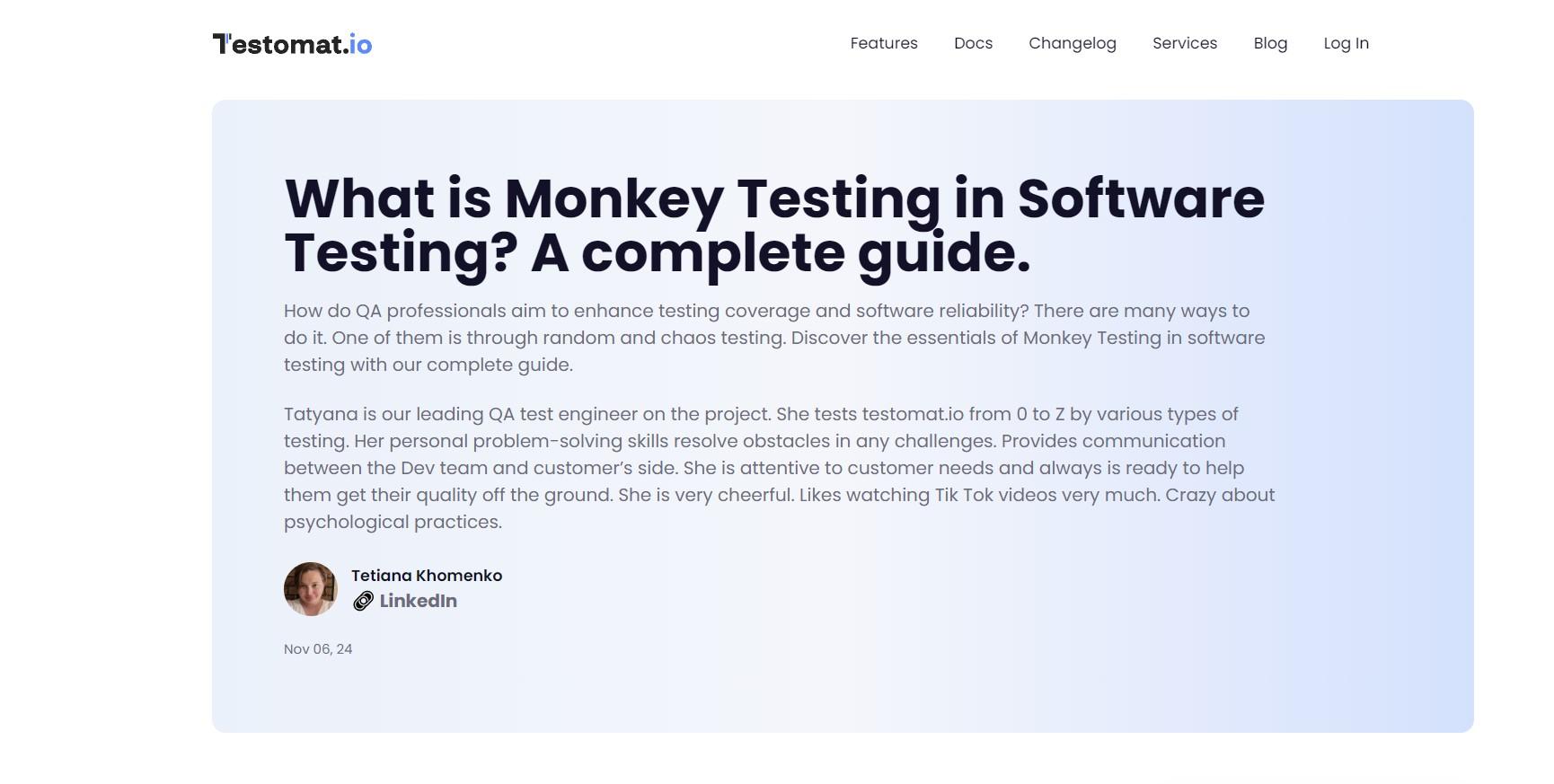
Task: Click the phrase 'psychological practices' in the bio
Action: coord(391,522)
